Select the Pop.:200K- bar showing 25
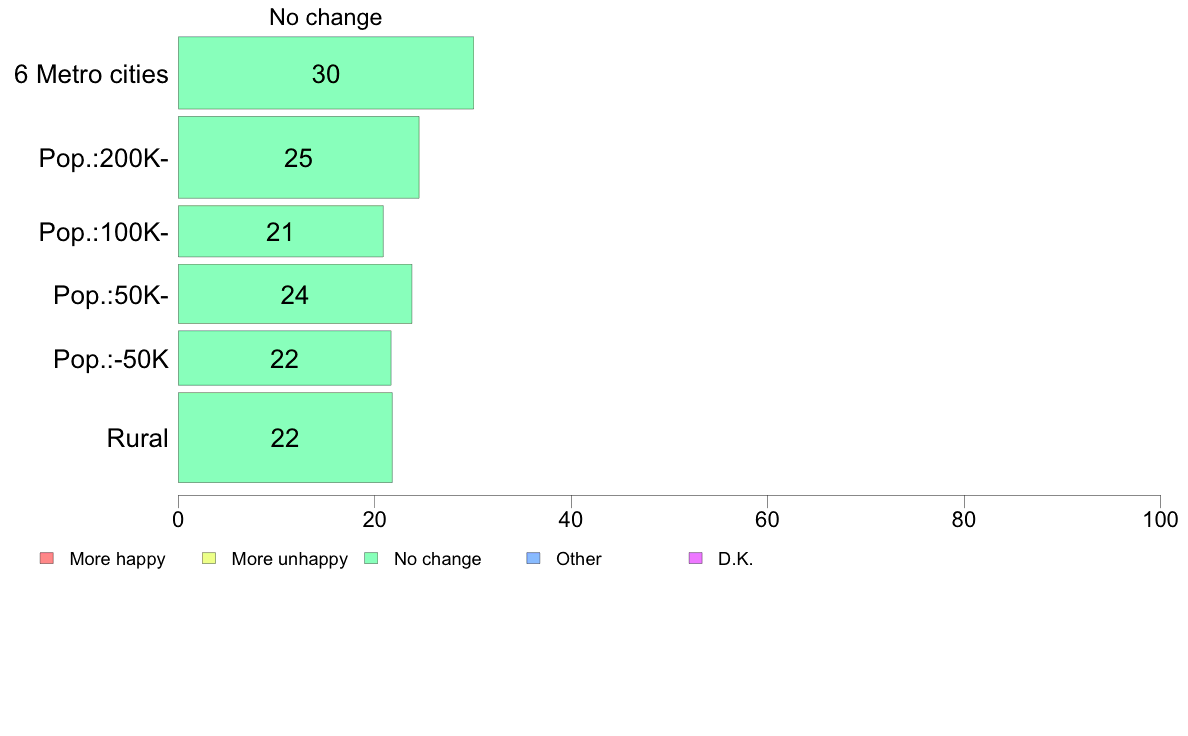This screenshot has width=1188, height=736. tap(299, 158)
